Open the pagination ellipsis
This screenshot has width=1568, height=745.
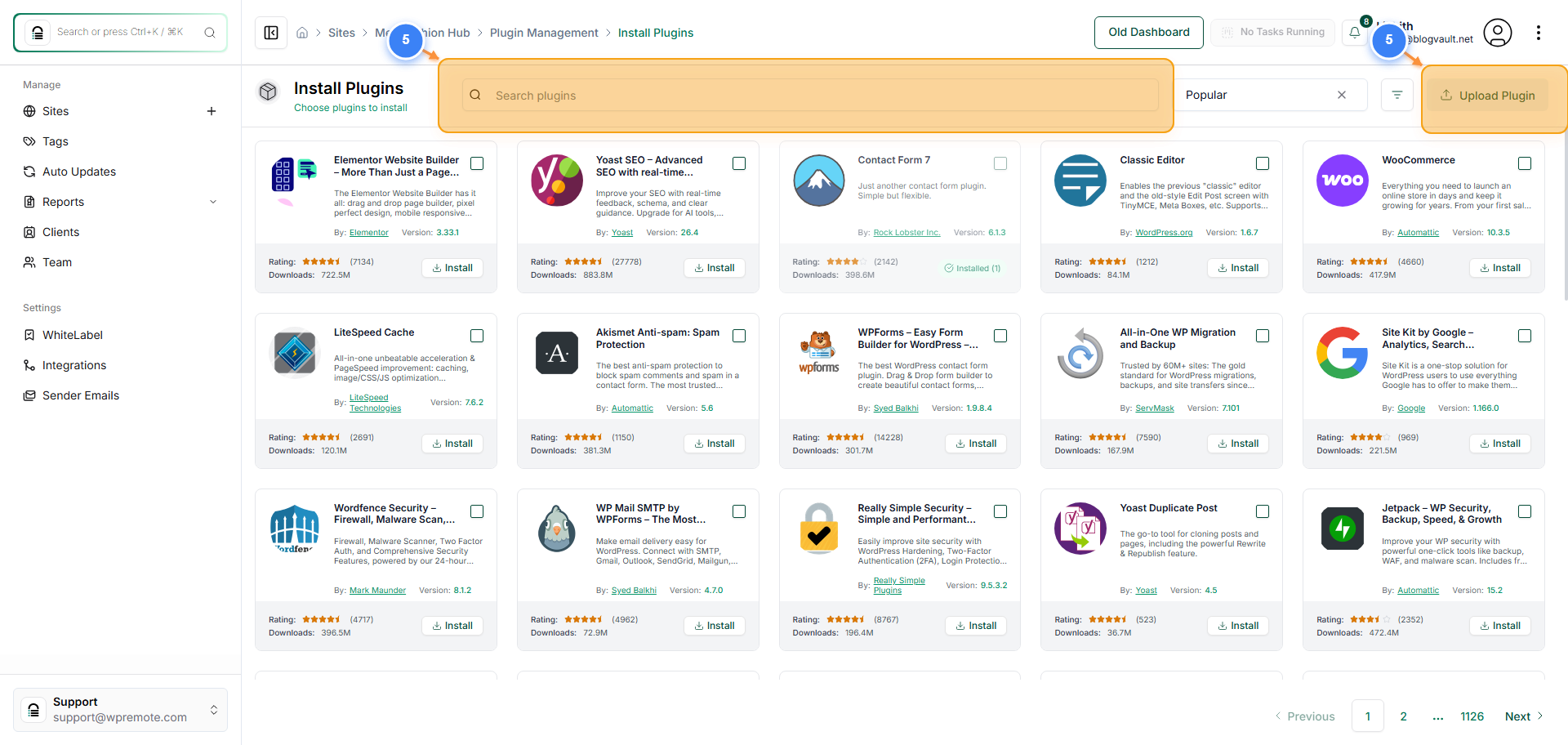click(x=1438, y=716)
